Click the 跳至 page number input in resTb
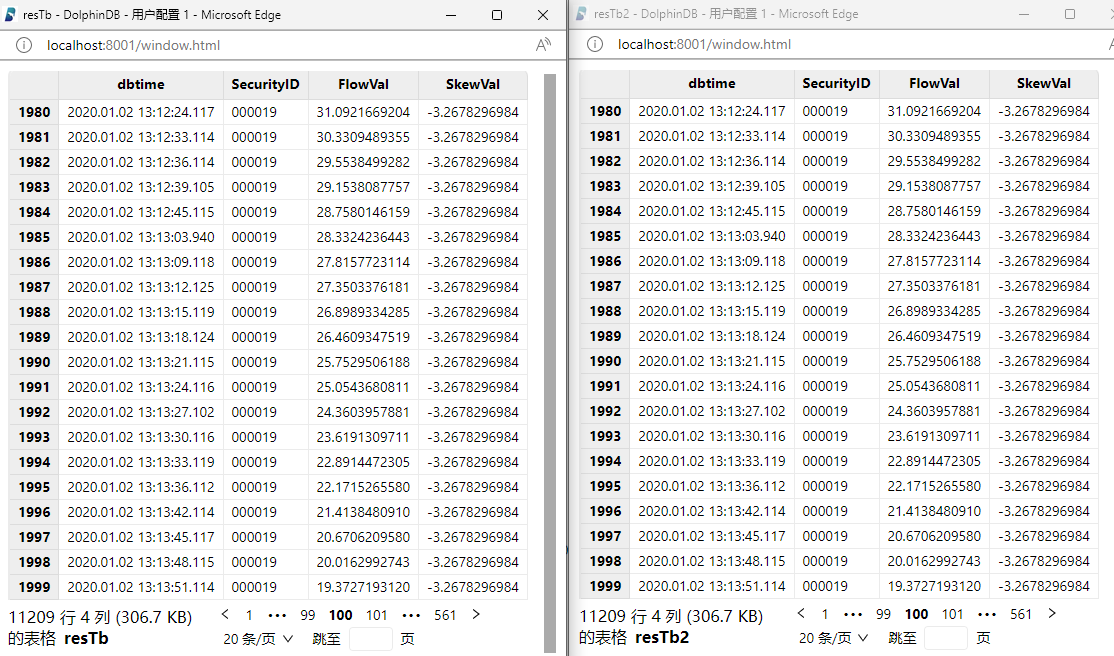Image resolution: width=1114 pixels, height=656 pixels. 370,637
